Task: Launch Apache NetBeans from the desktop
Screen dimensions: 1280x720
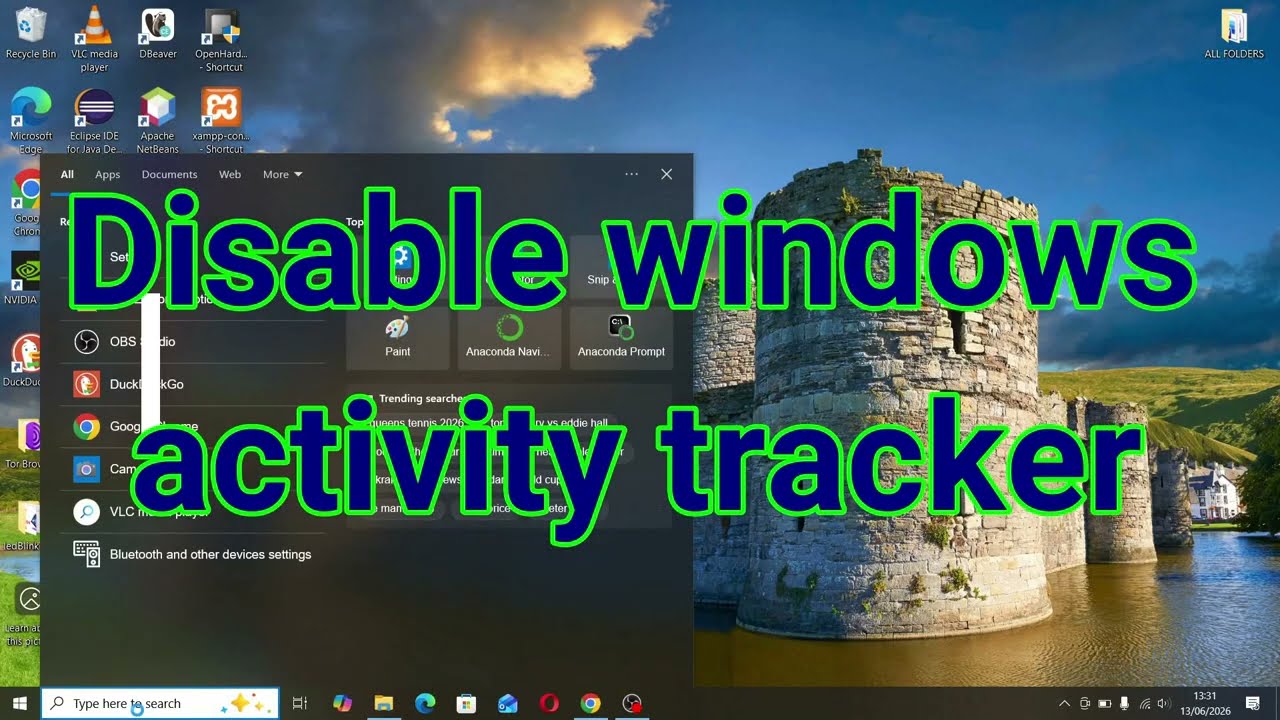Action: [158, 121]
